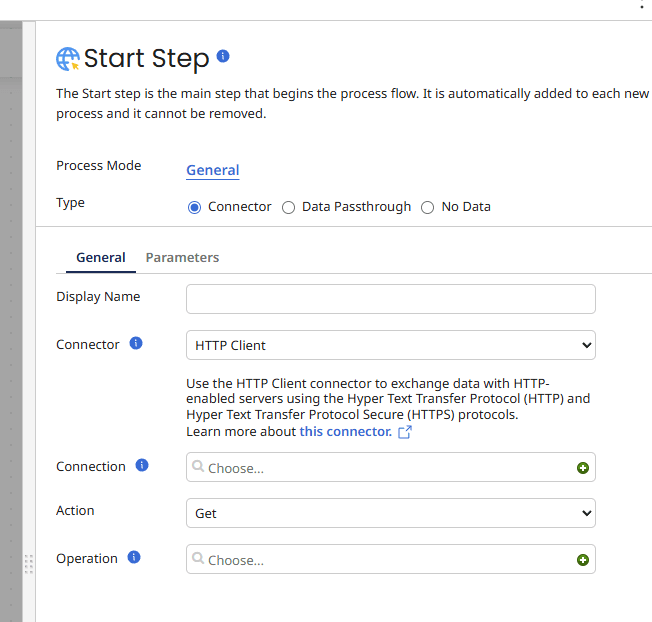Grab the panel resize grip on left edge

(x=28, y=563)
